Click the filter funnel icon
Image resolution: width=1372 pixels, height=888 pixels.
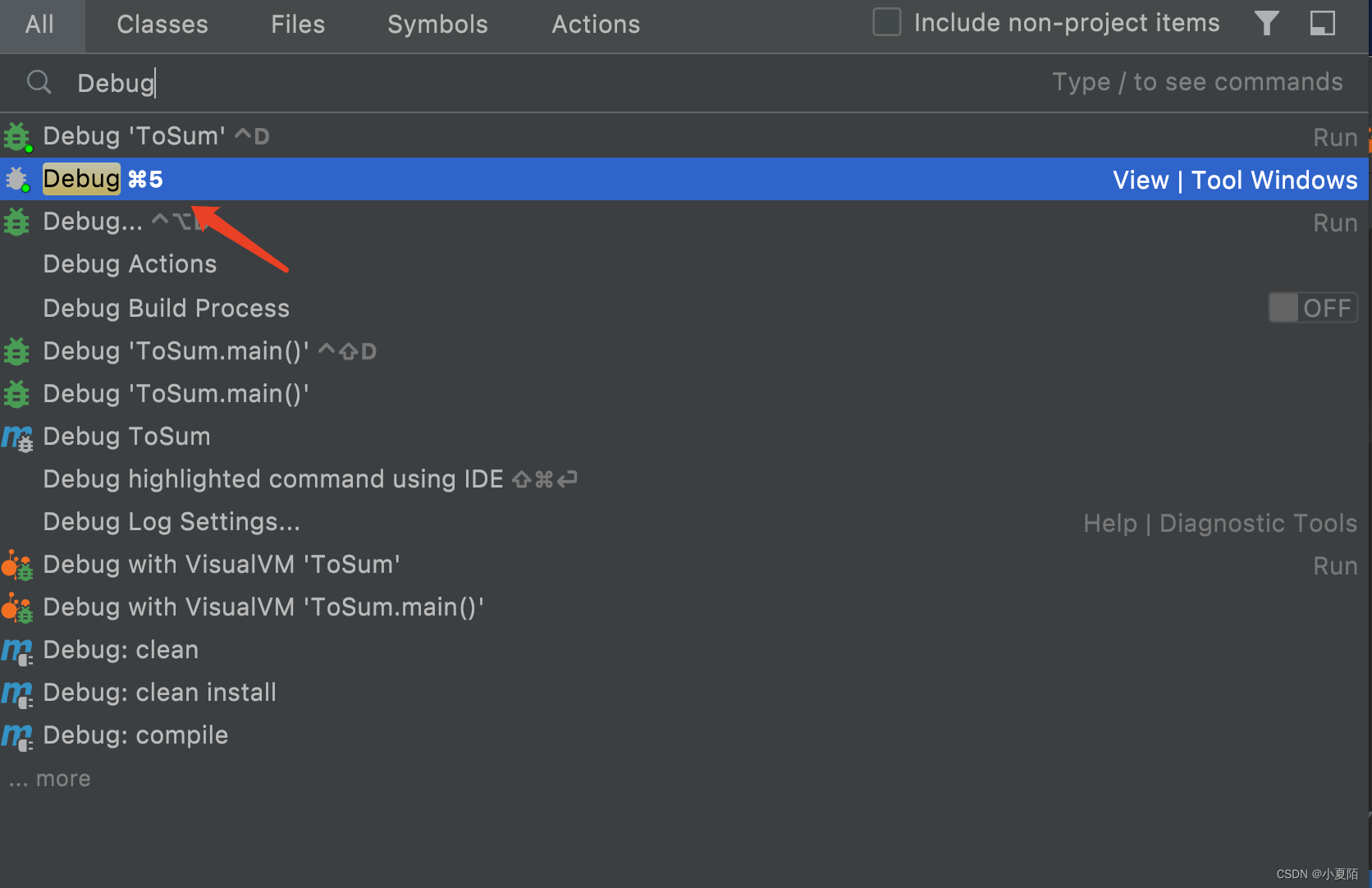(x=1266, y=23)
